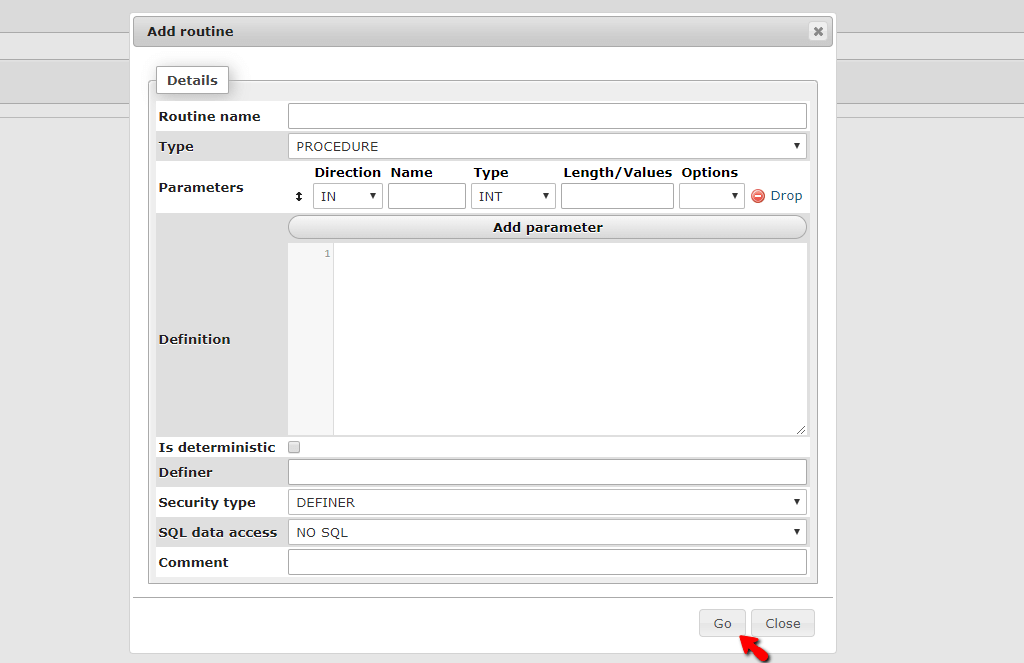This screenshot has width=1024, height=663.
Task: Click the Add routine dialog title
Action: pyautogui.click(x=190, y=31)
